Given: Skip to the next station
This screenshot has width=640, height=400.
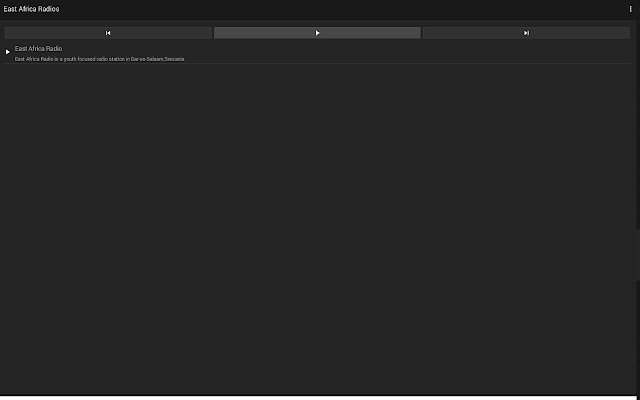Looking at the screenshot, I should pos(526,33).
